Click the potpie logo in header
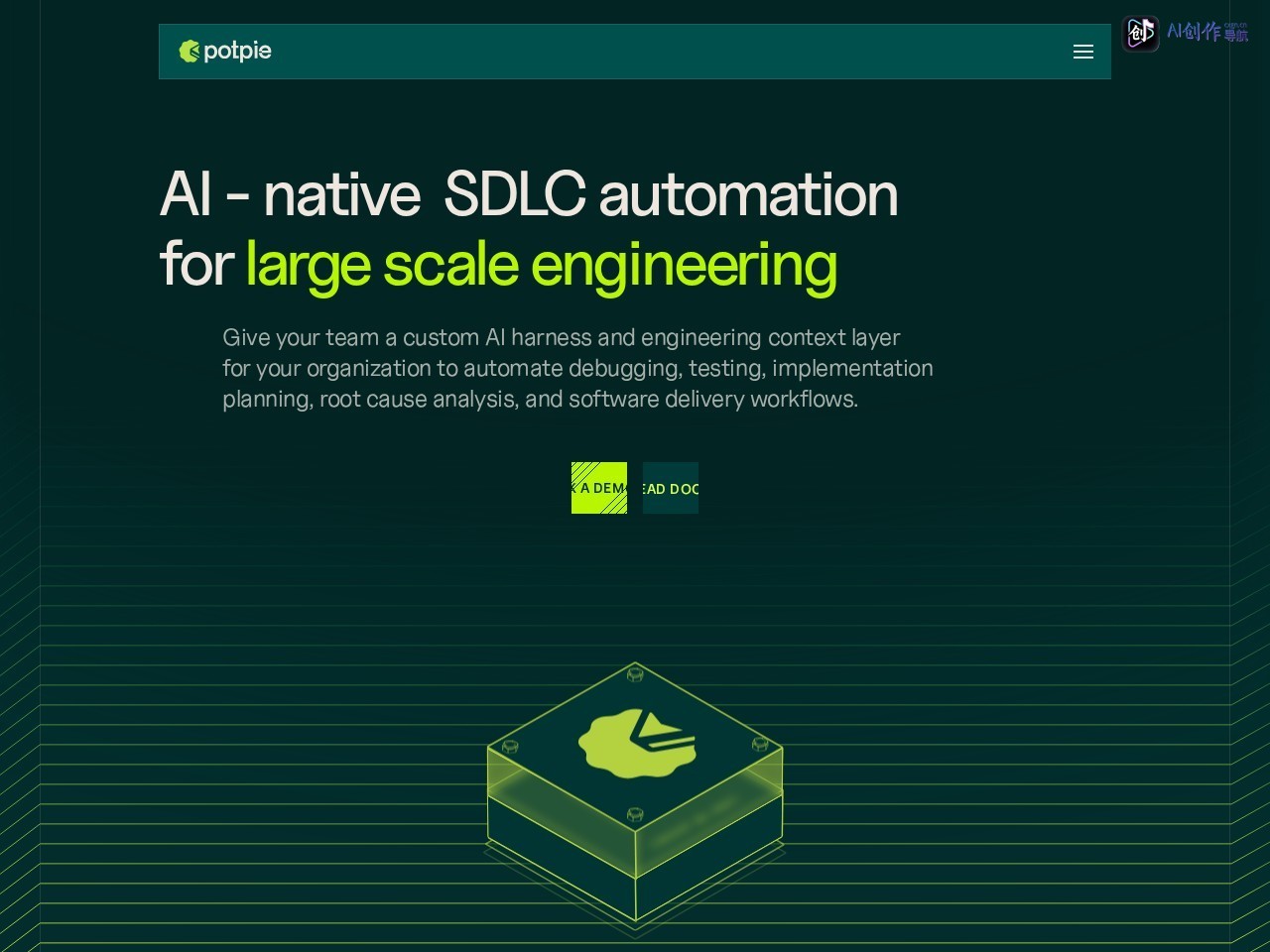Screen dimensions: 1270x952 (225, 51)
